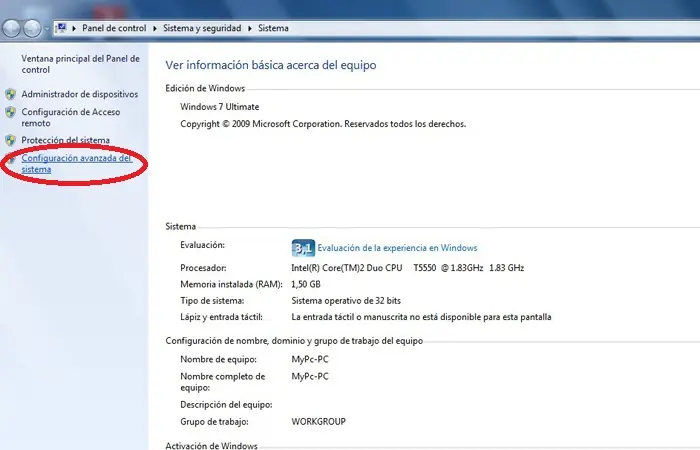Open Evaluación de la experiencia en Windows
This screenshot has height=450, width=700.
(397, 248)
